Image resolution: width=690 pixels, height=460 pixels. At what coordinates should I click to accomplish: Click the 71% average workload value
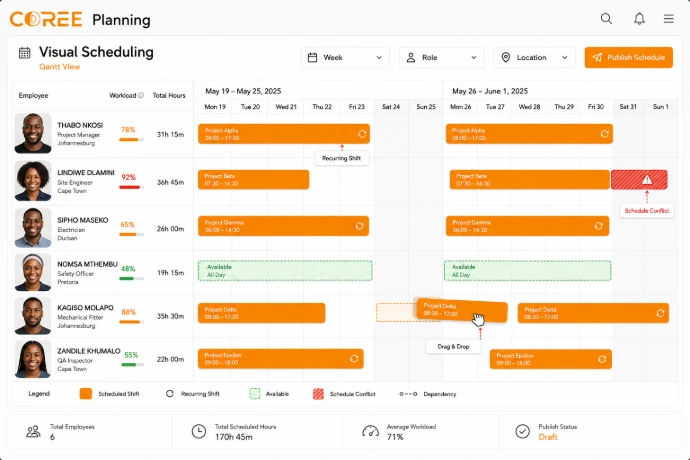(395, 437)
